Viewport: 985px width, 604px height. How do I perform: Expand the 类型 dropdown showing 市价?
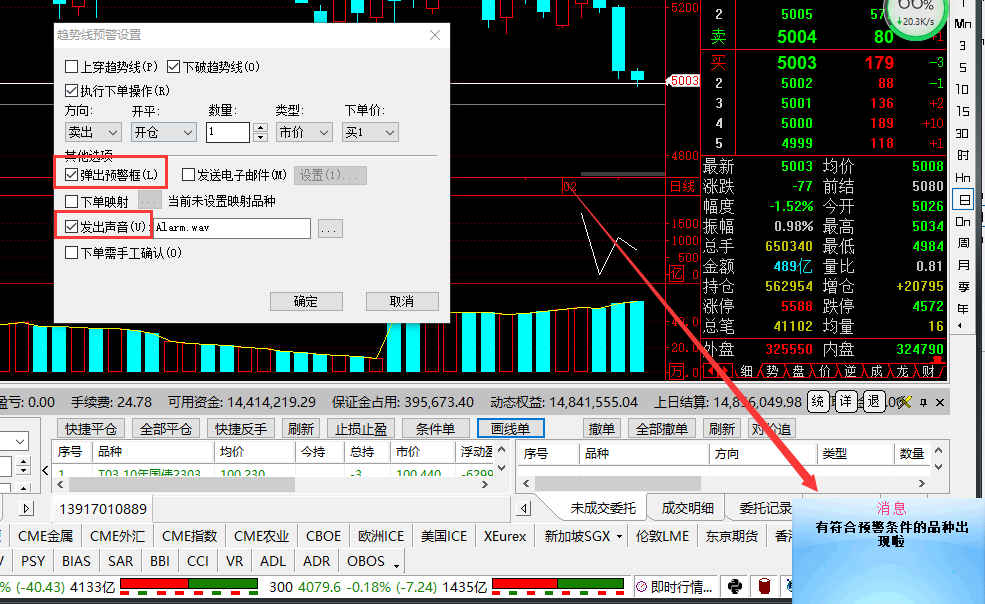[x=304, y=132]
